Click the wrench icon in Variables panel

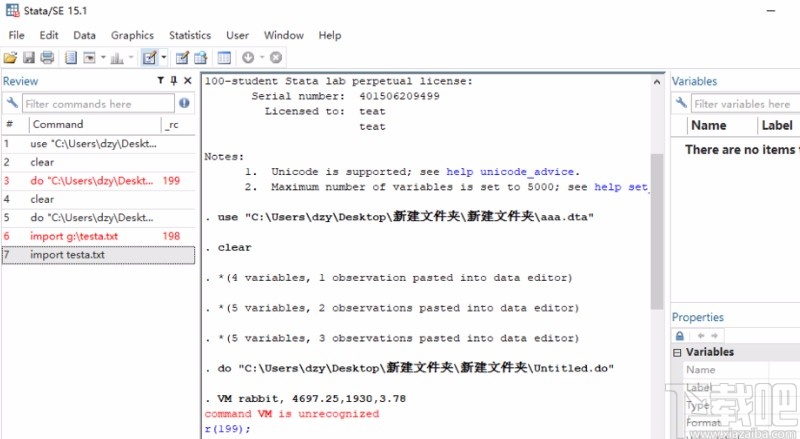681,103
